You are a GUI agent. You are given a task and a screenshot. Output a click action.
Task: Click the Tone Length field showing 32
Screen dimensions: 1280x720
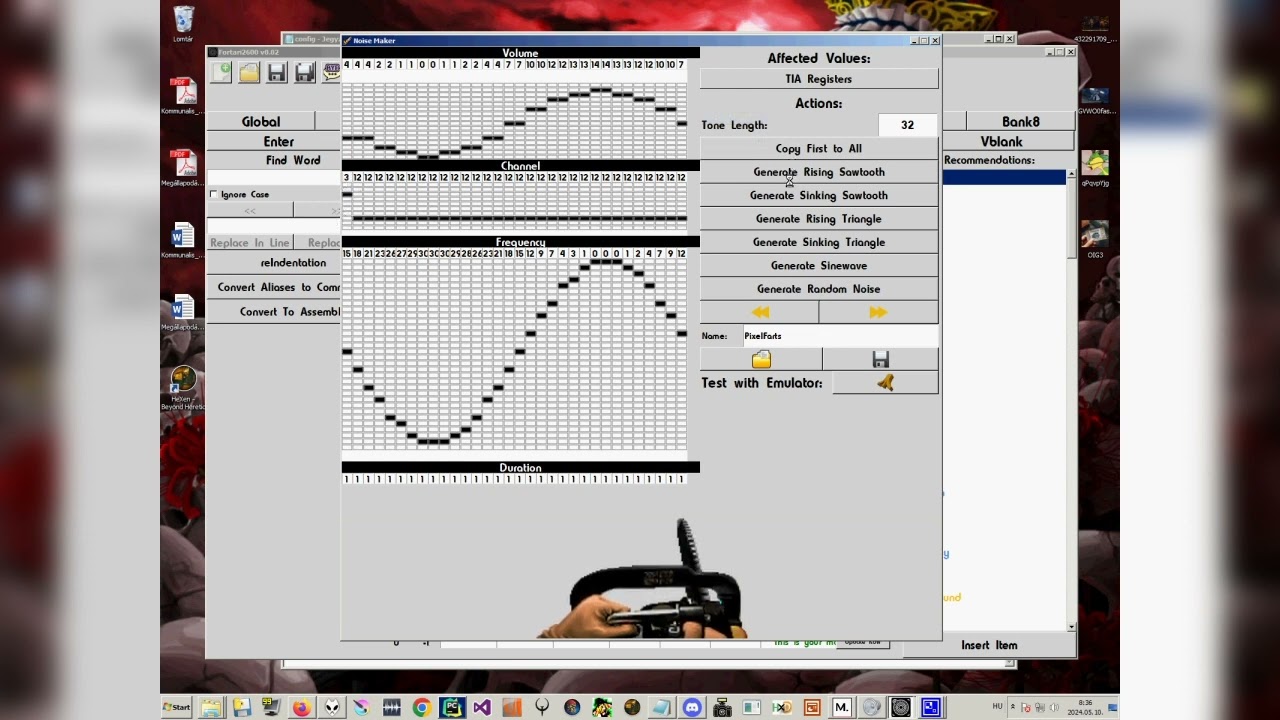point(907,125)
